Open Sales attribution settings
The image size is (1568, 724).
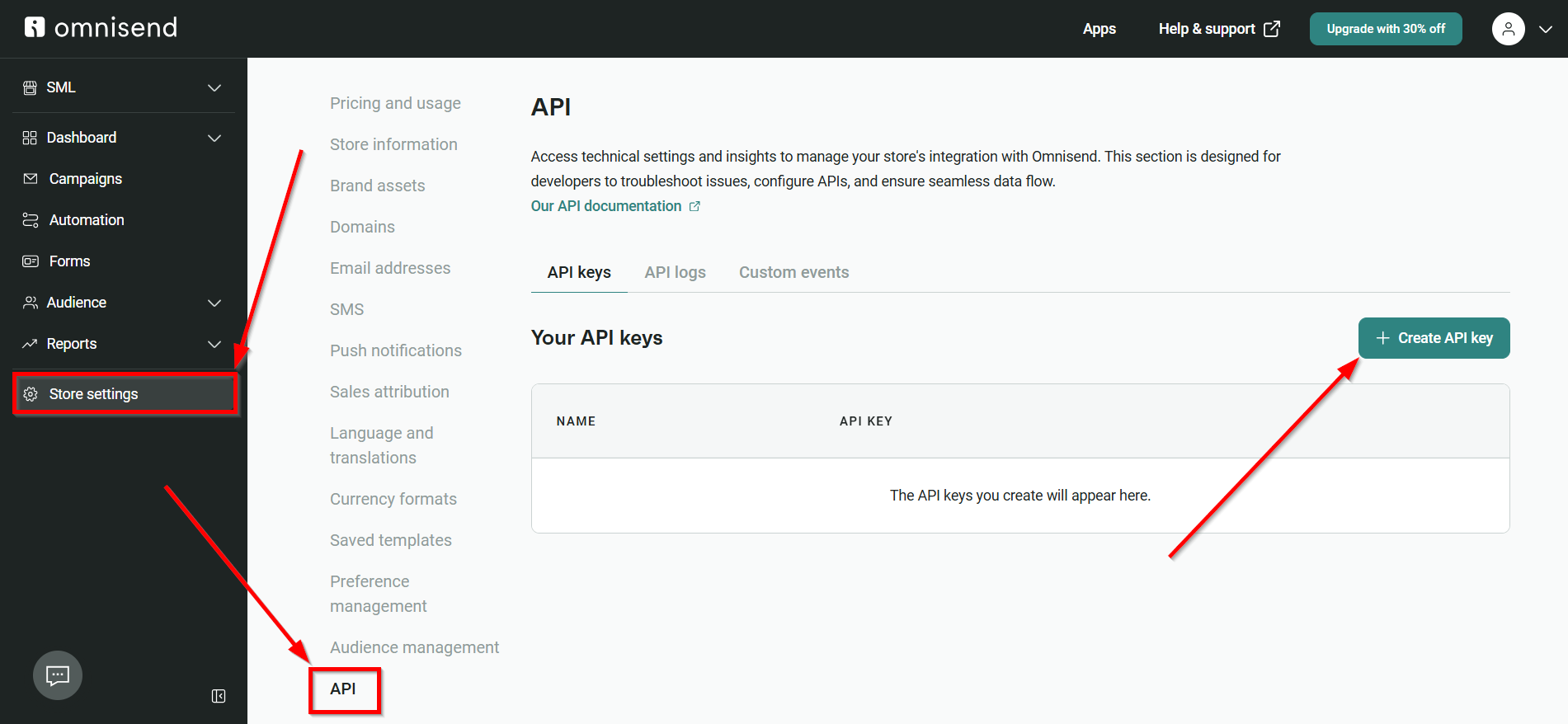pyautogui.click(x=389, y=392)
